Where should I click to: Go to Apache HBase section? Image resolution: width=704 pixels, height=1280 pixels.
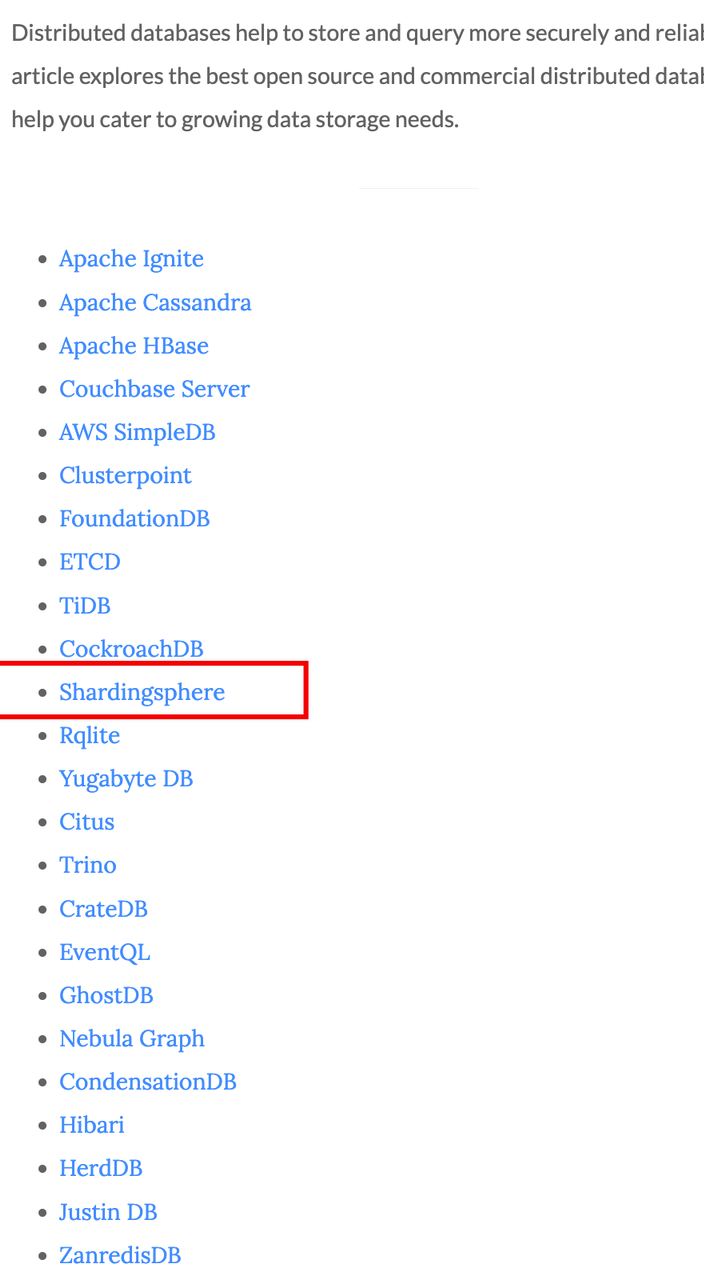click(x=134, y=346)
